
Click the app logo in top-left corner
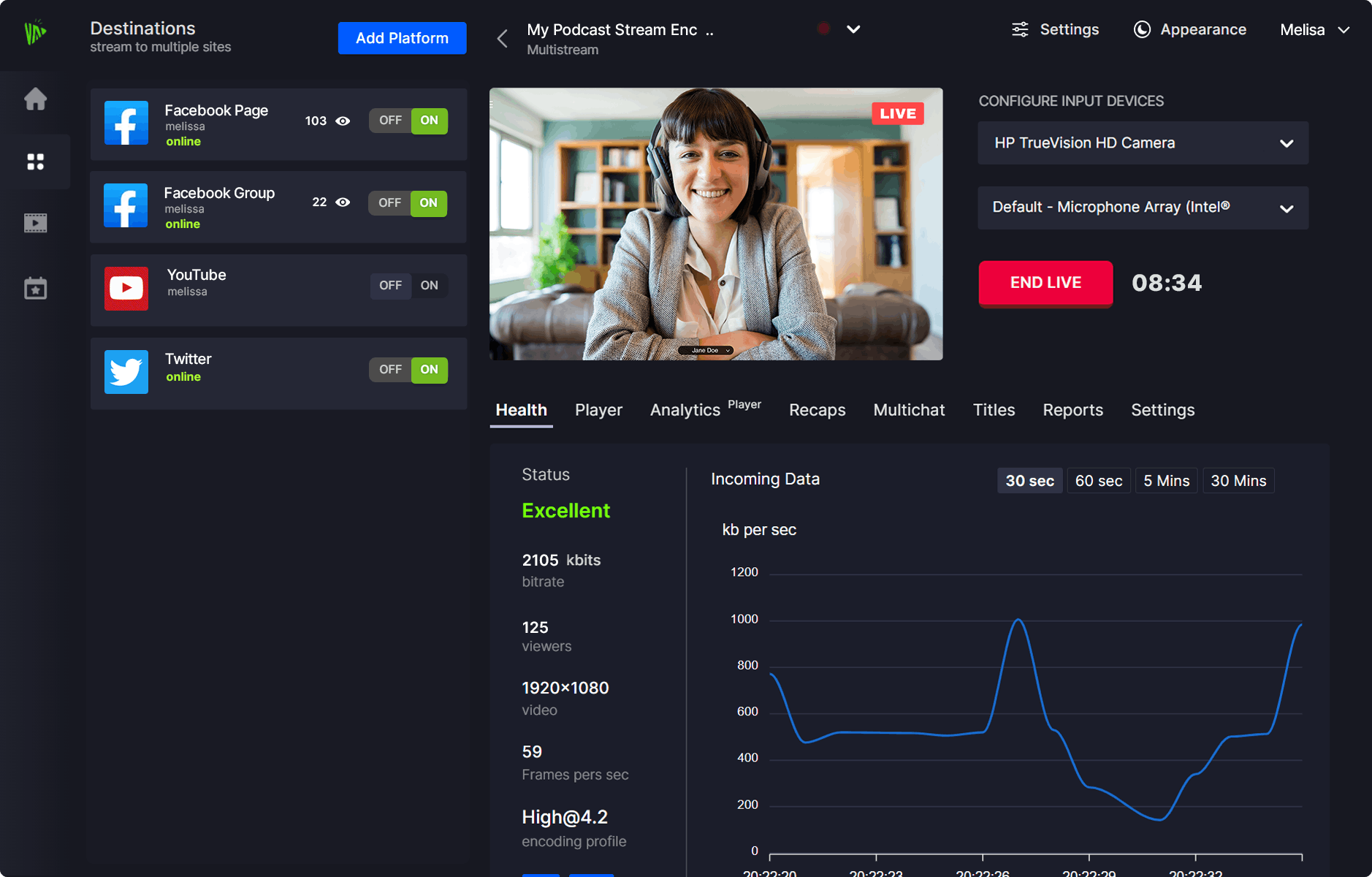(35, 32)
